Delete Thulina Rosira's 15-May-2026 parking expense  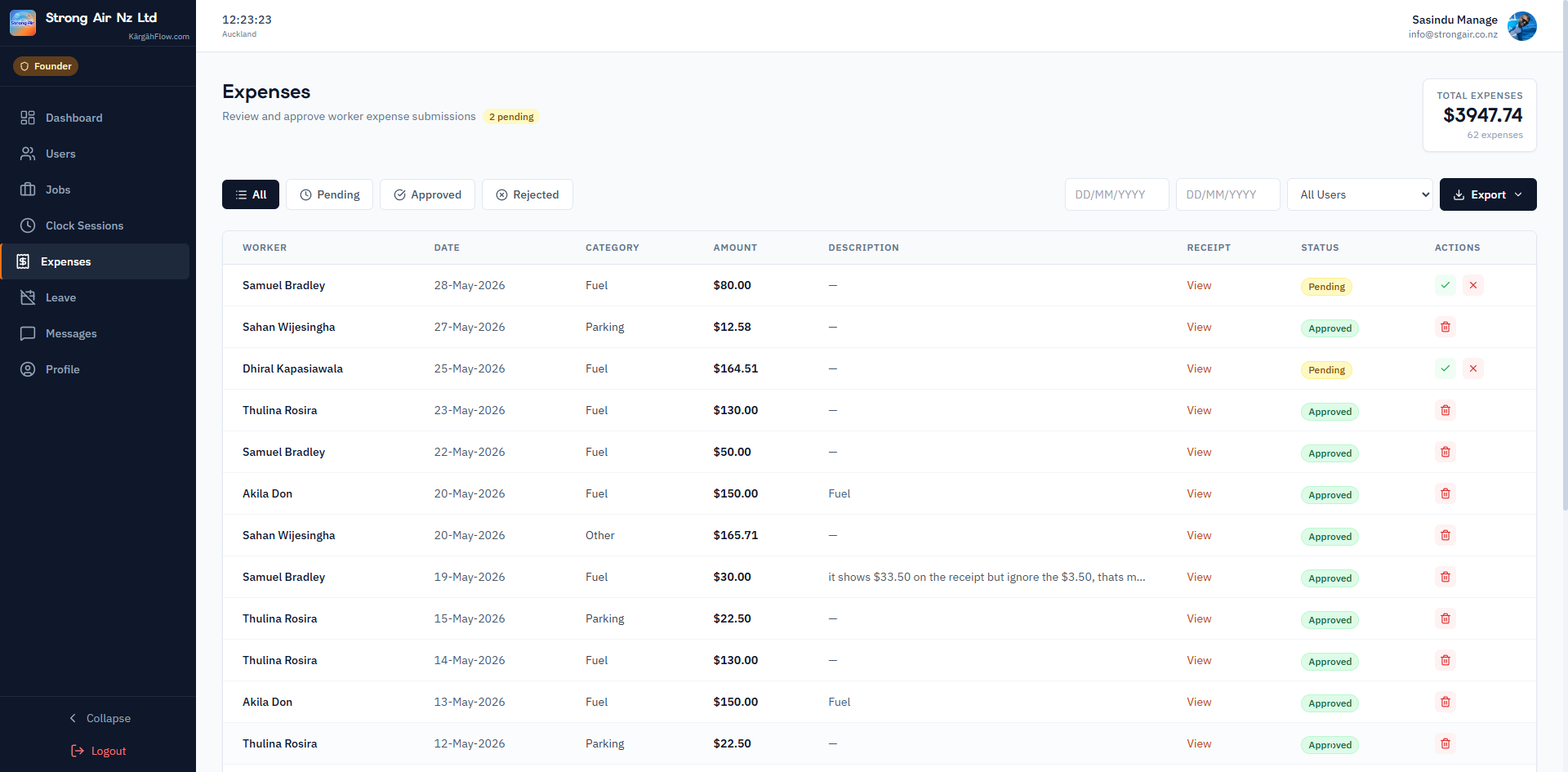(x=1445, y=618)
